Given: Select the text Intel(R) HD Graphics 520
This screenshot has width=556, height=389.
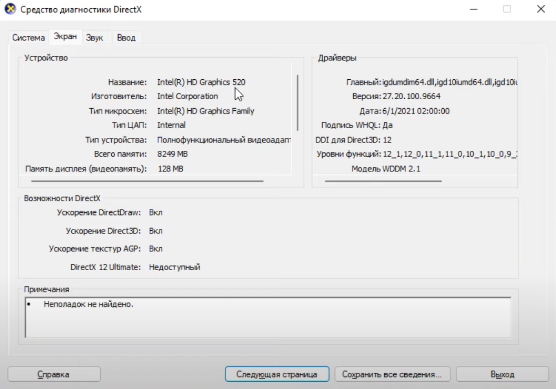Looking at the screenshot, I should 201,82.
